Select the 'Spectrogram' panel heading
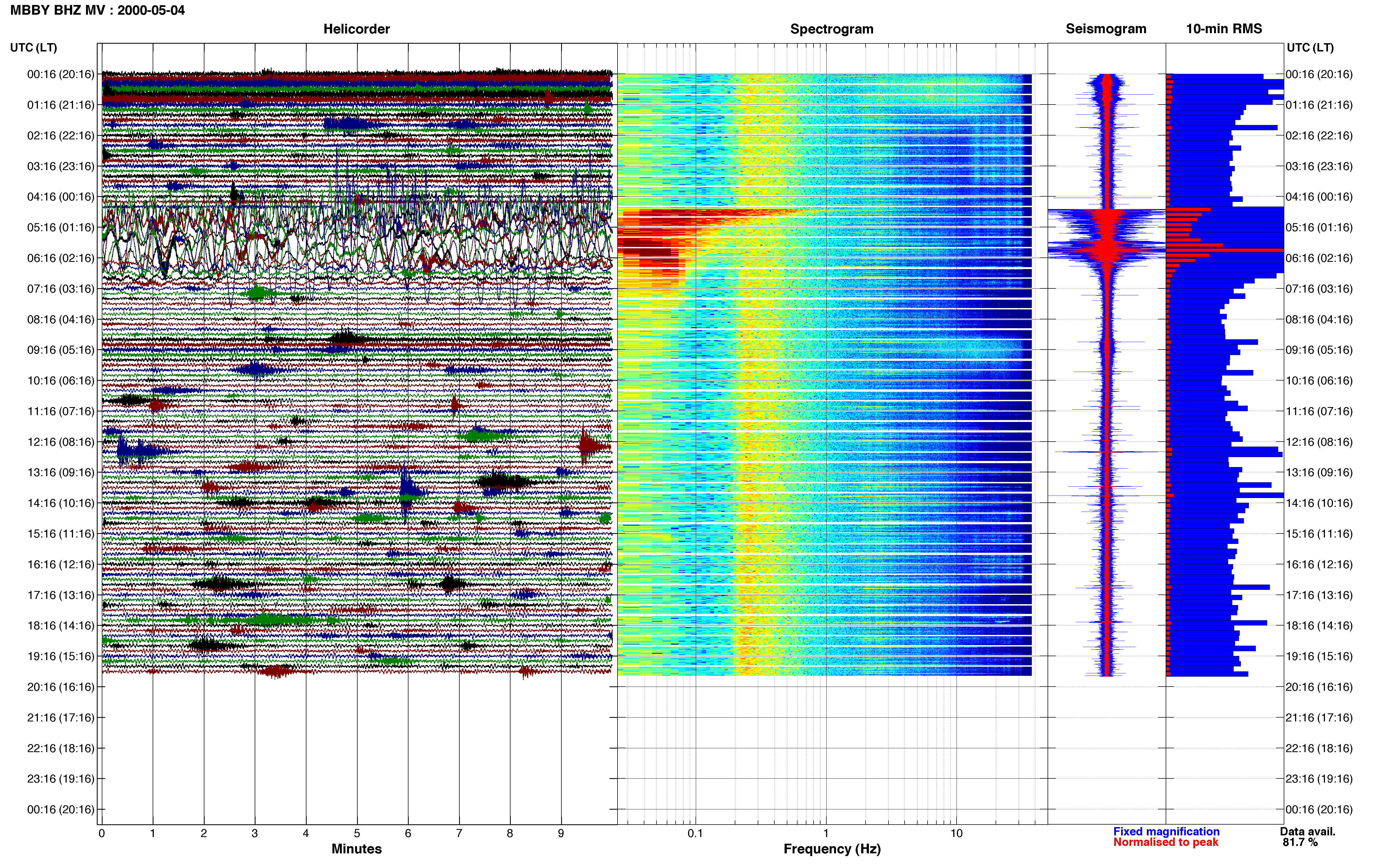 click(832, 29)
